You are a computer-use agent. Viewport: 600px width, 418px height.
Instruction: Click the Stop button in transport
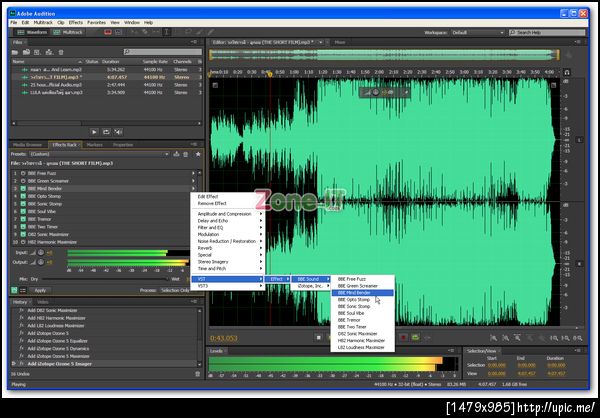318,338
